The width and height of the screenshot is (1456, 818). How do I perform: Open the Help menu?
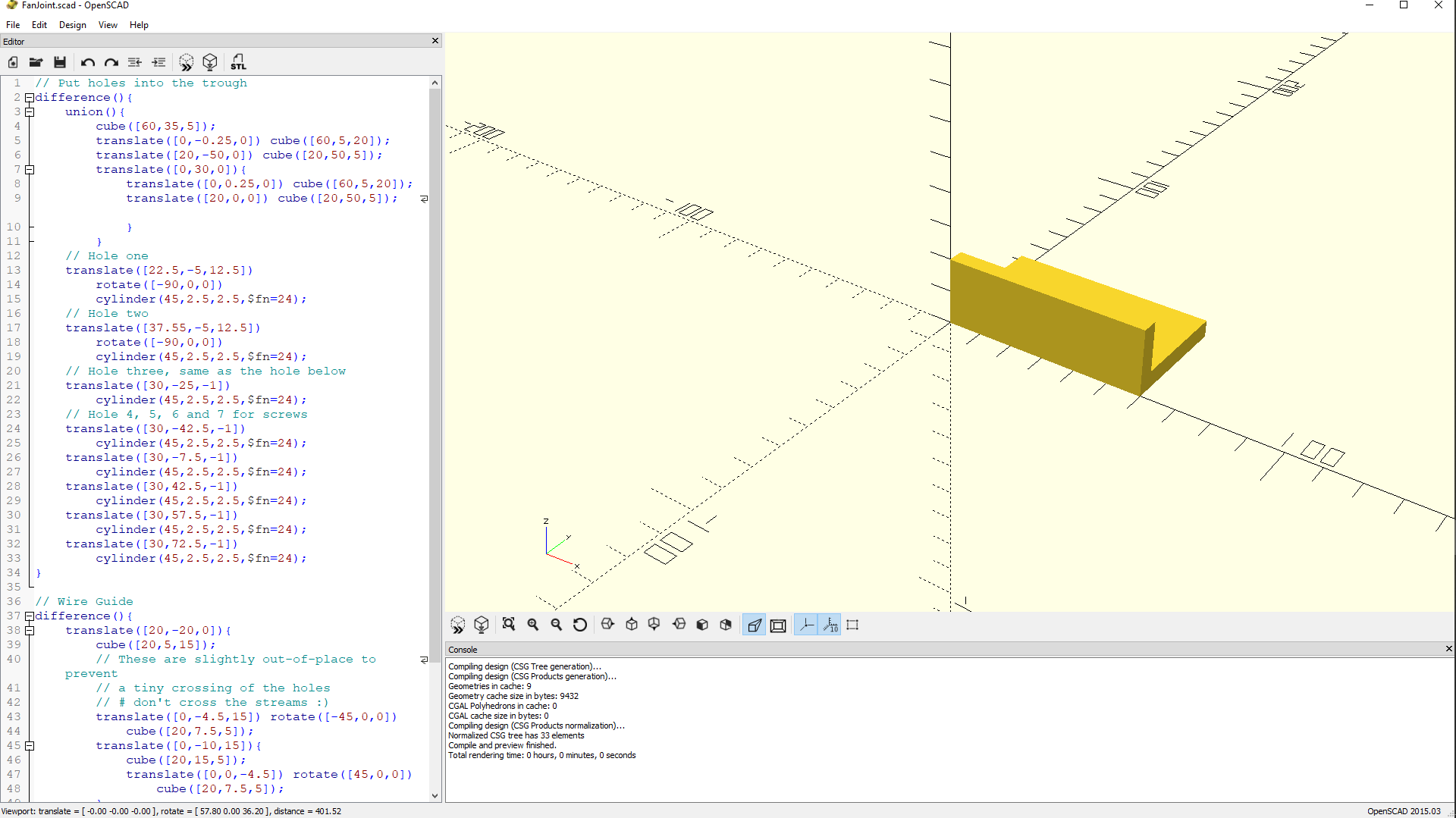(x=139, y=25)
